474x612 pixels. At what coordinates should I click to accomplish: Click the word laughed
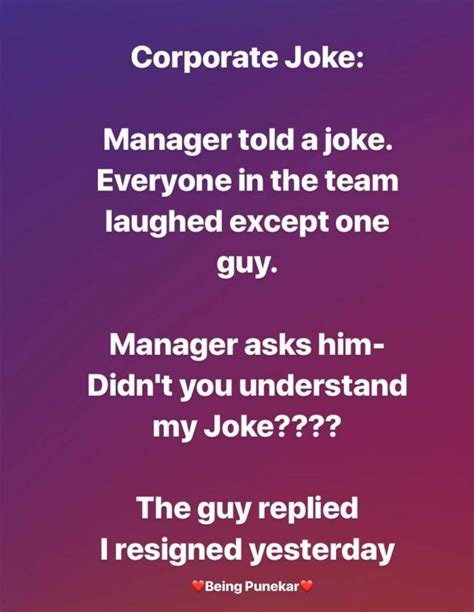tap(164, 222)
